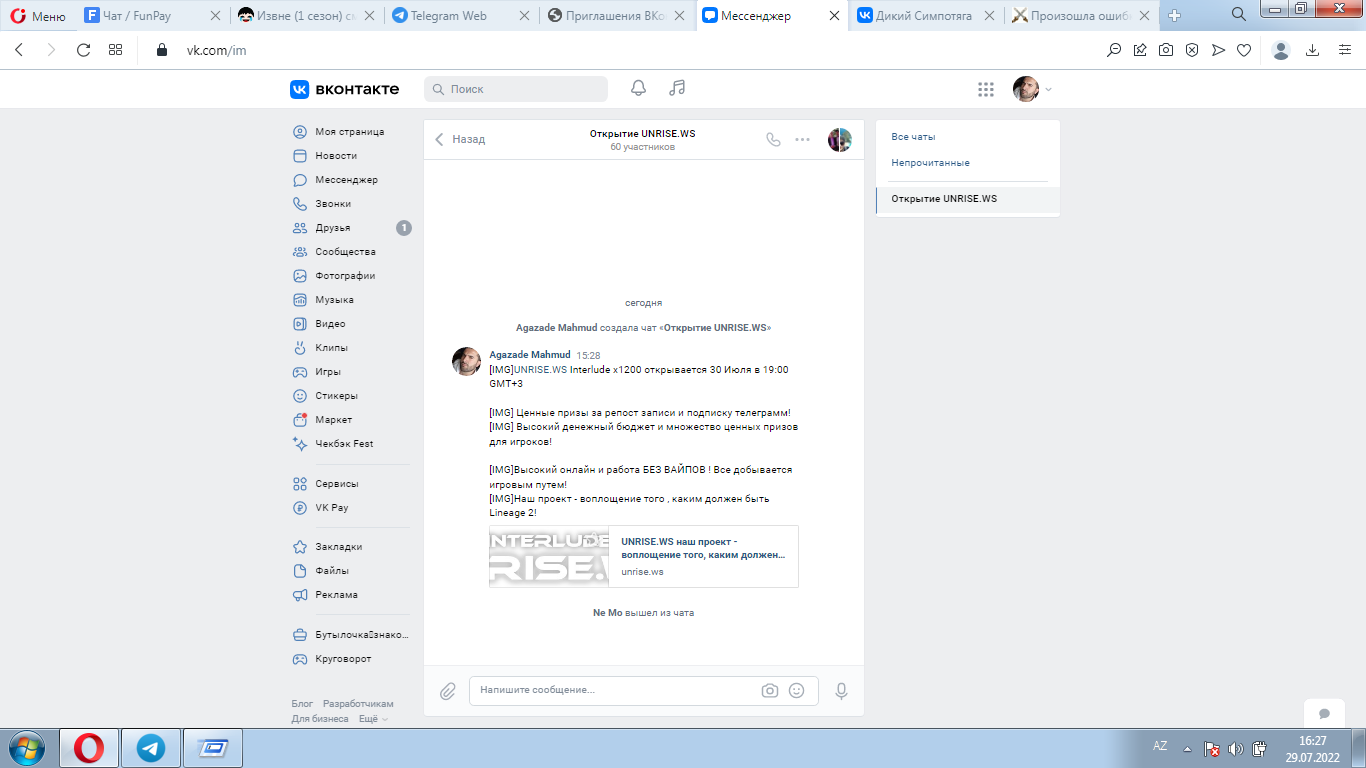Attach a file using the paperclip icon
1366x768 pixels.
(448, 691)
